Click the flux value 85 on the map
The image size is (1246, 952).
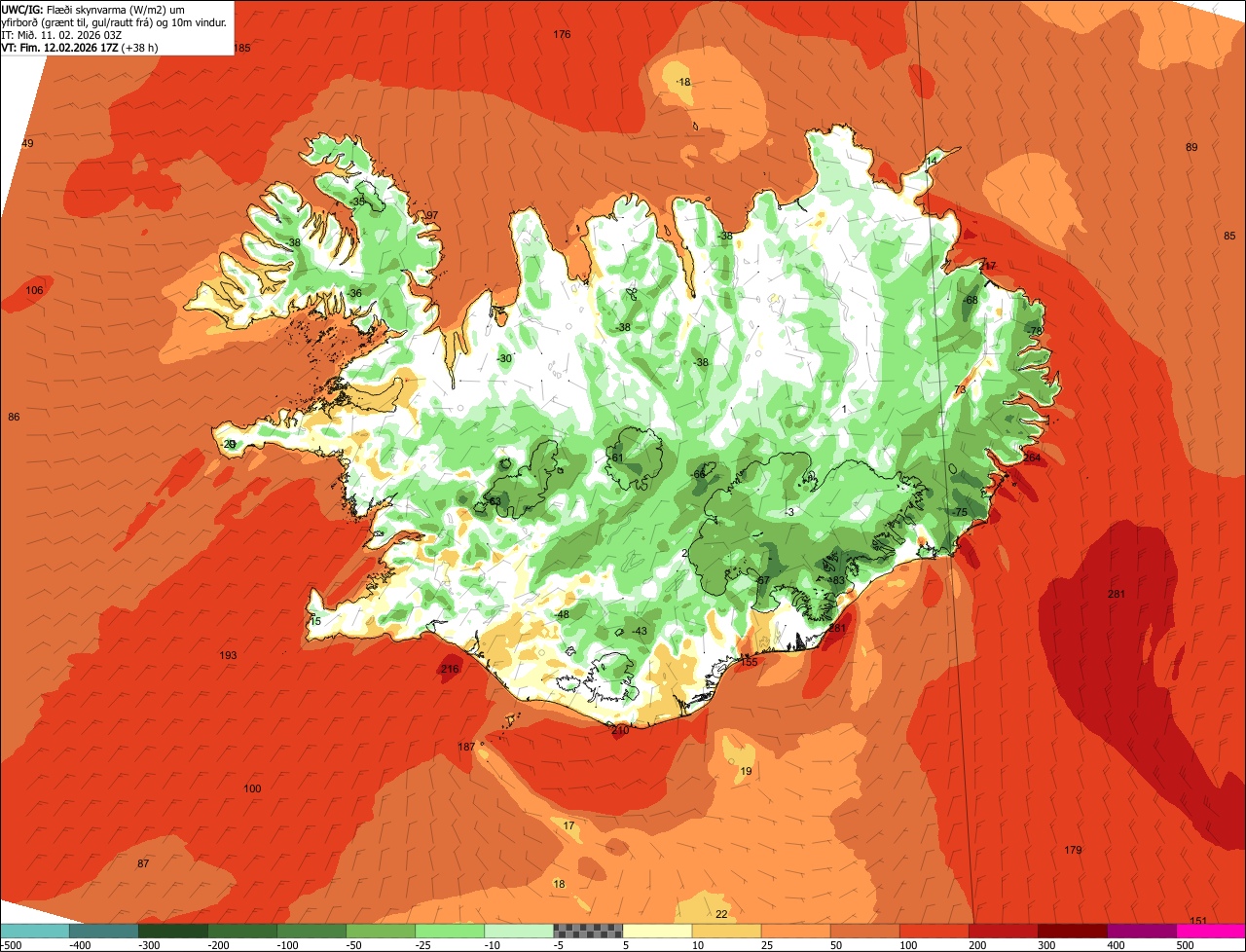point(1229,236)
